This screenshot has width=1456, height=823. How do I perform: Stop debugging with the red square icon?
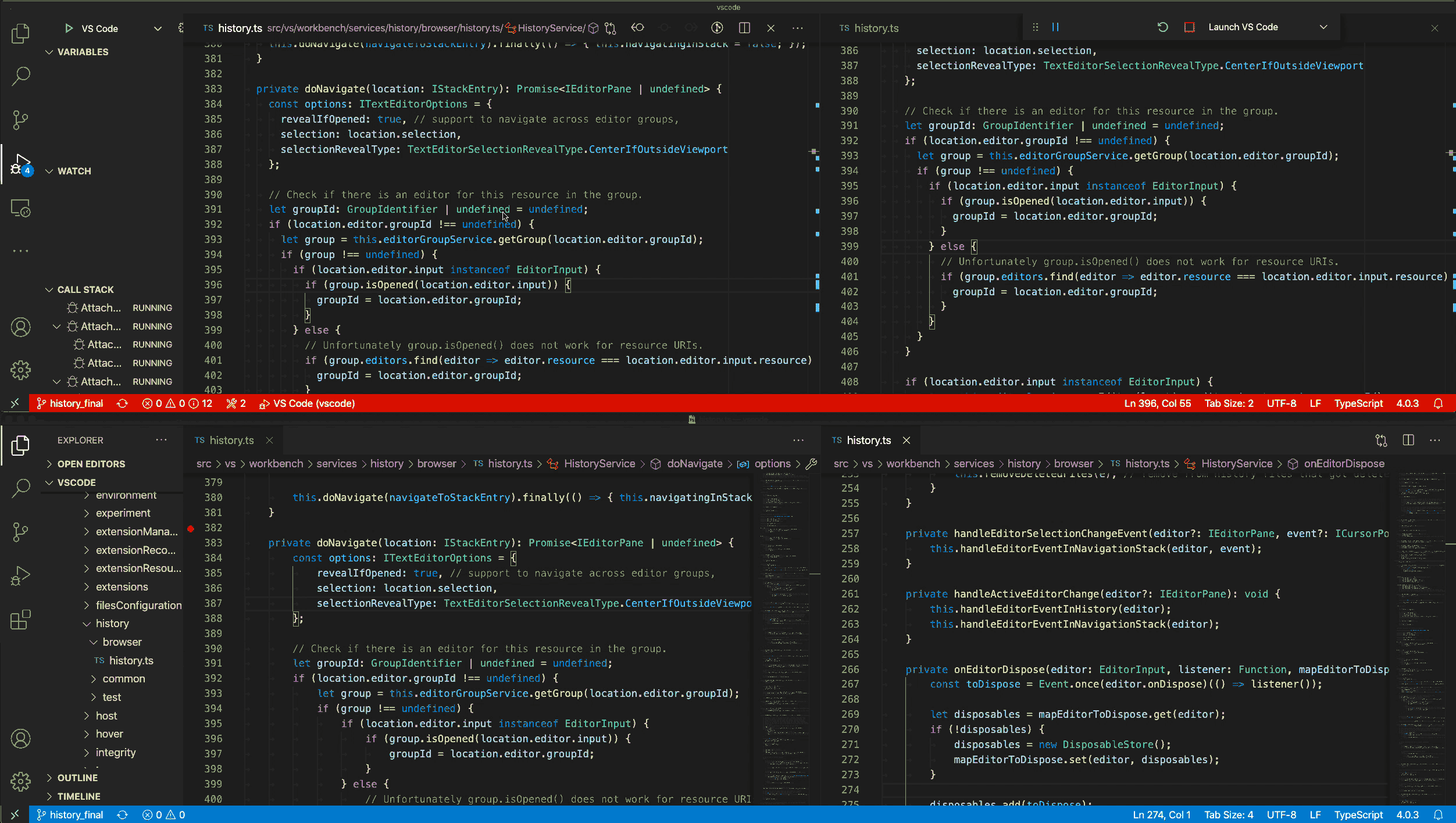(x=1190, y=27)
